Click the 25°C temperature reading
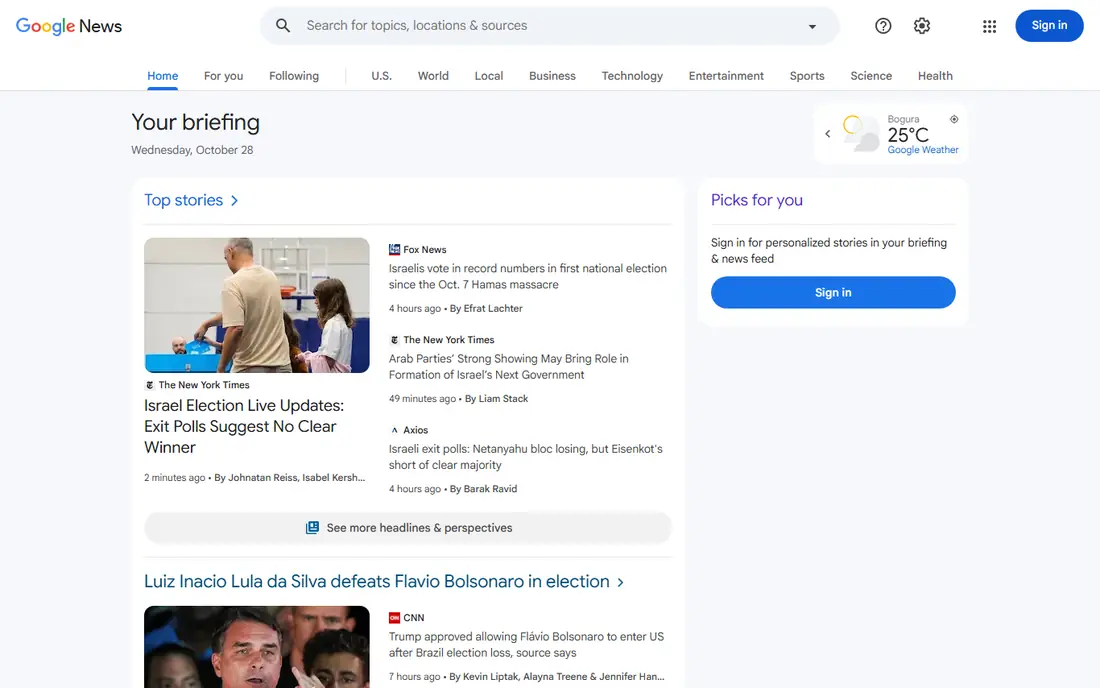Image resolution: width=1100 pixels, height=688 pixels. tap(908, 135)
